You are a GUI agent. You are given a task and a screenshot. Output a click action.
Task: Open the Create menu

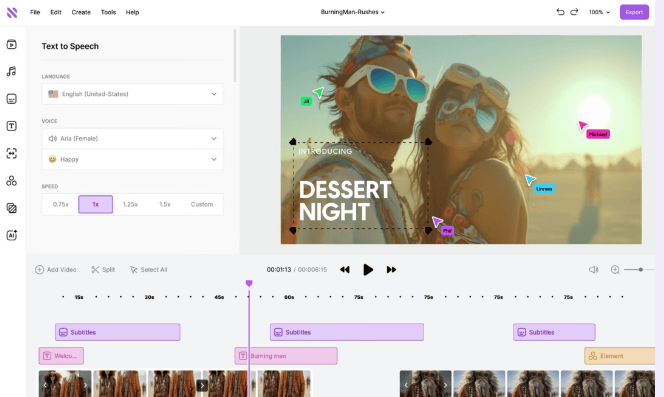tap(81, 12)
